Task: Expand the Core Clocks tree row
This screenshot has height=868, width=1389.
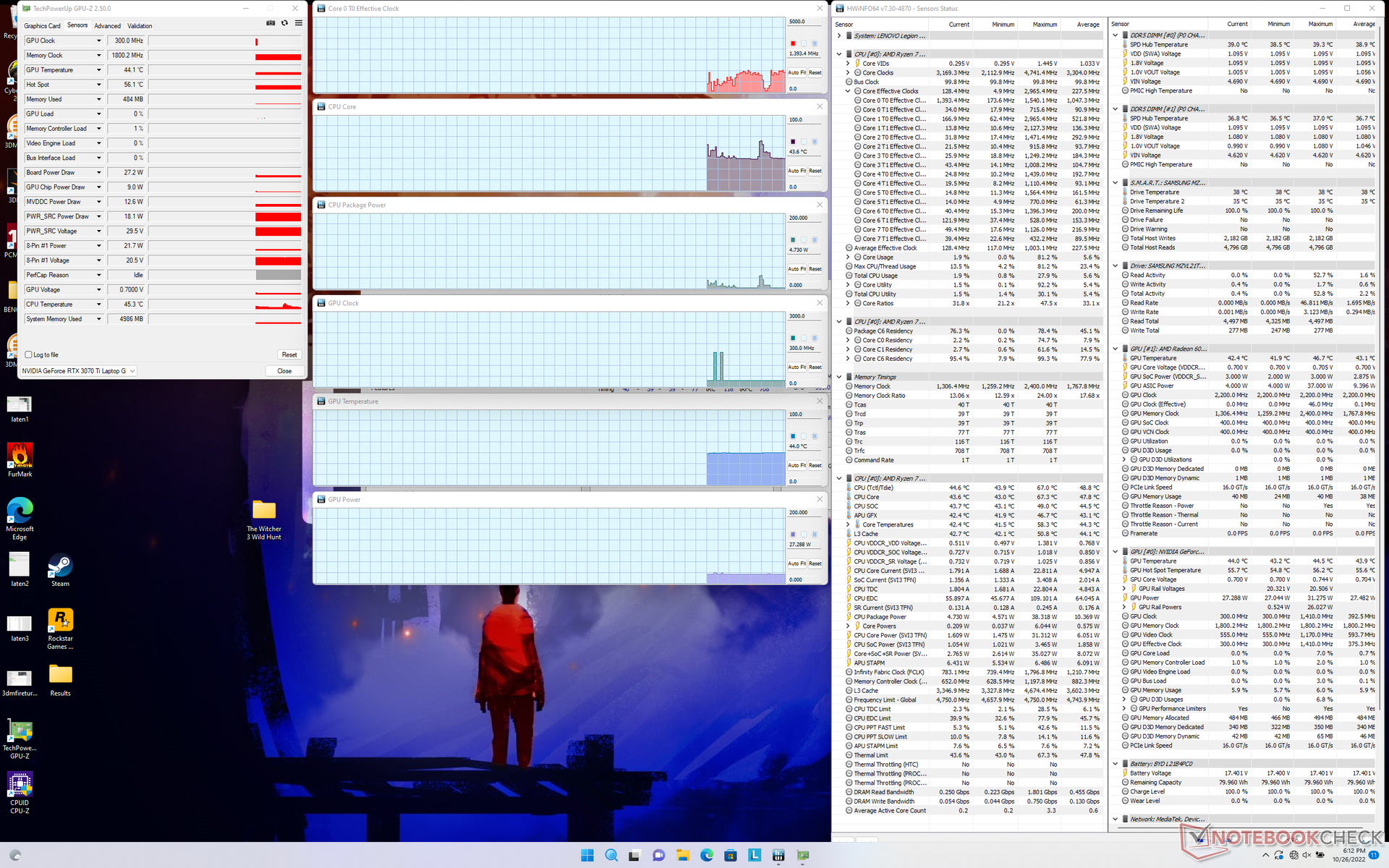Action: point(848,73)
